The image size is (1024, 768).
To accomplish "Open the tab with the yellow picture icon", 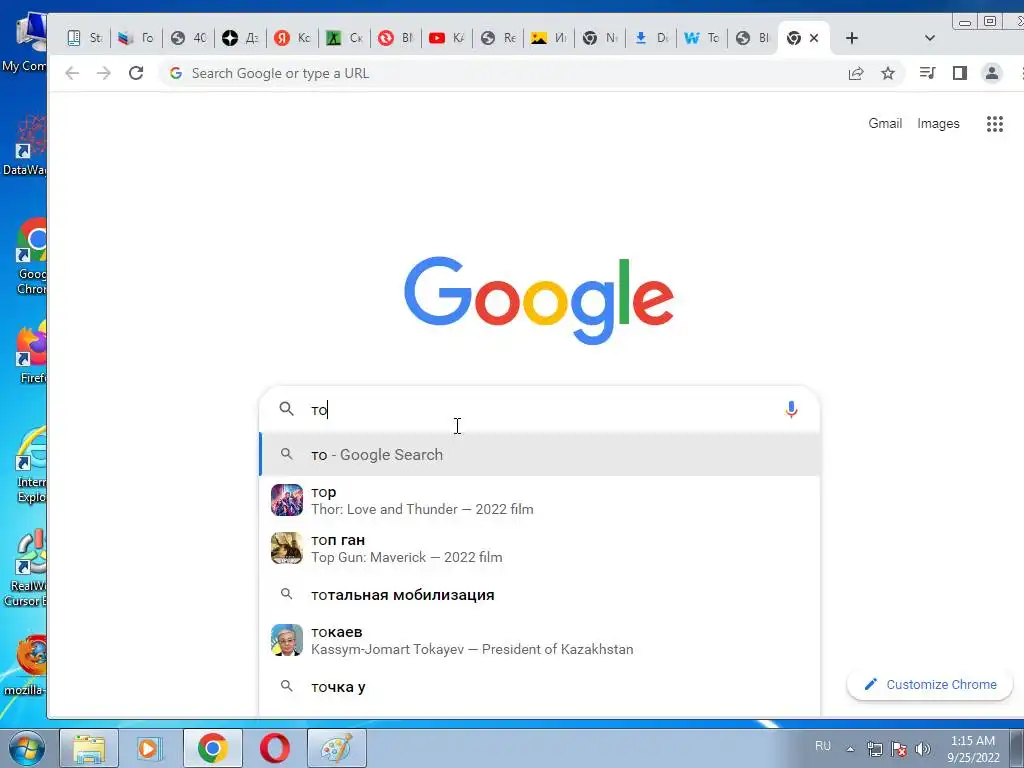I will [x=549, y=38].
